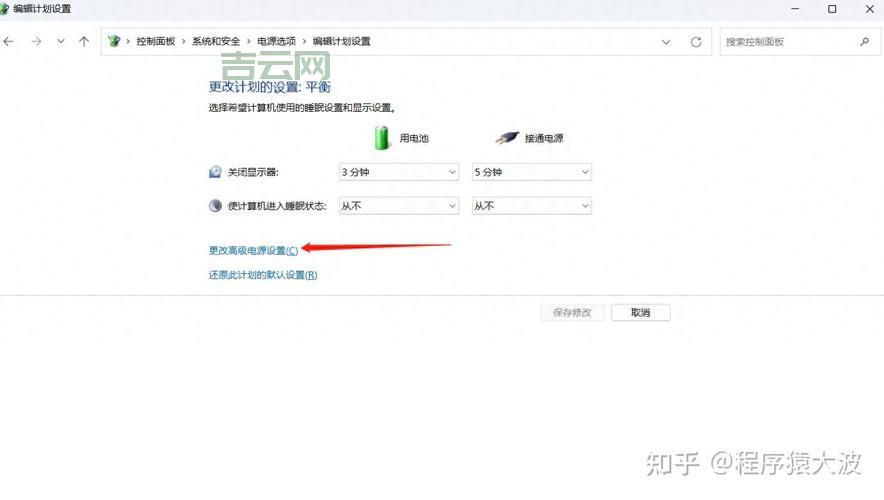Viewport: 884px width, 500px height.
Task: Click the 关闭显示器 label text
Action: [253, 172]
